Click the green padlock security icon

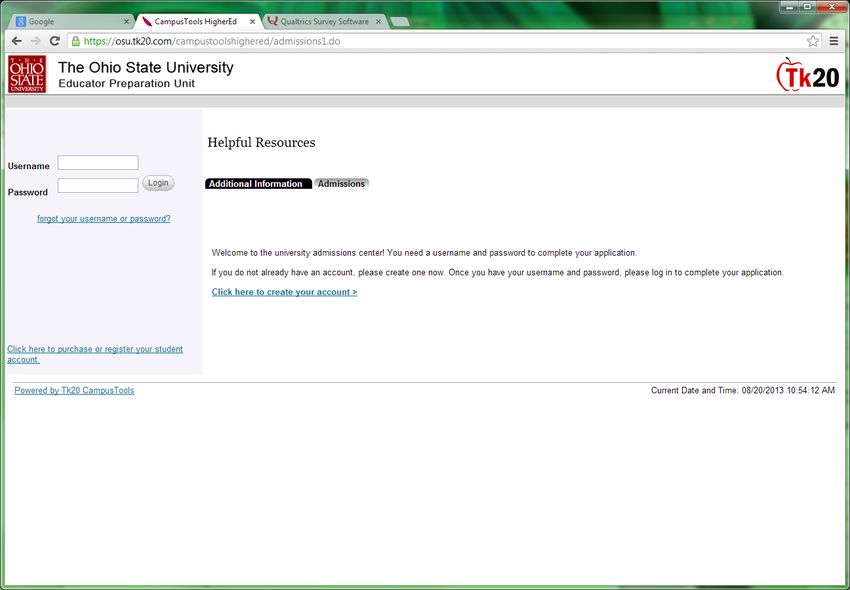pos(76,41)
